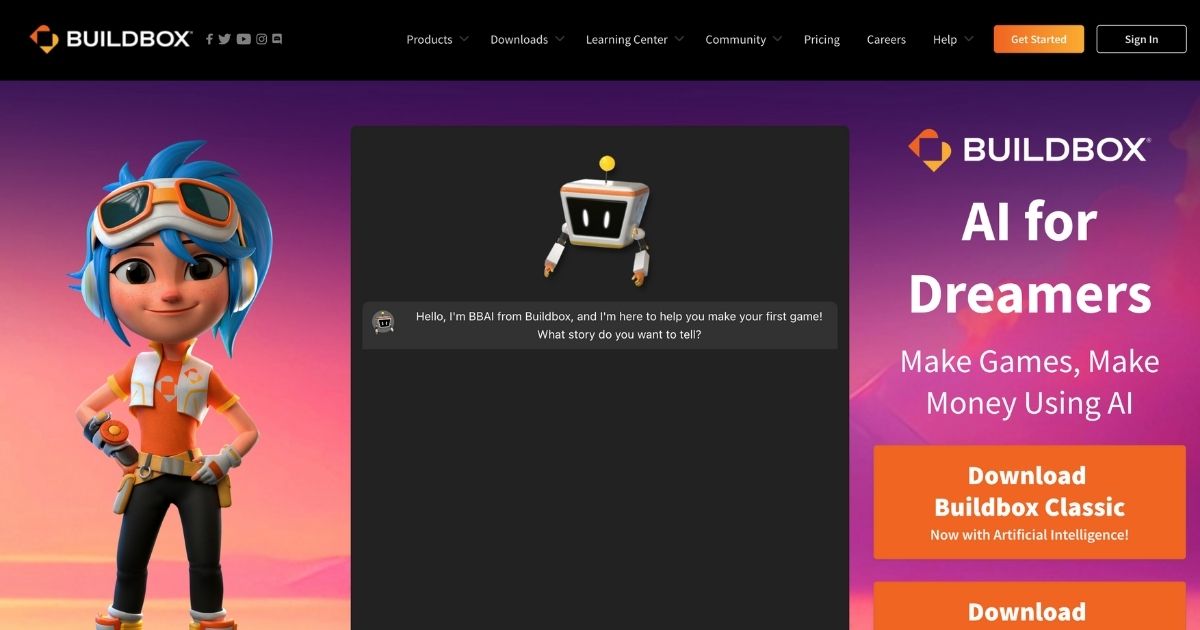The height and width of the screenshot is (630, 1200).
Task: Click the BBAI greeting message bubble
Action: tap(600, 325)
